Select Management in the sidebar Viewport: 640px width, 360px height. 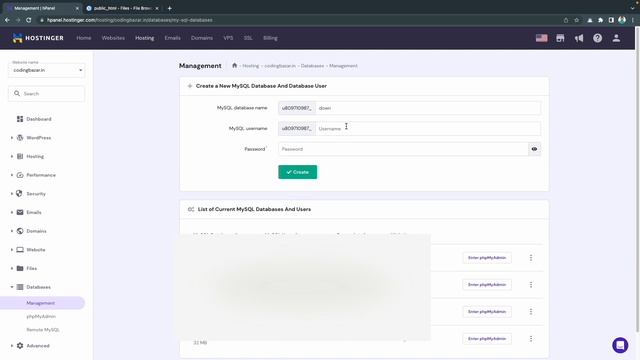[42, 303]
